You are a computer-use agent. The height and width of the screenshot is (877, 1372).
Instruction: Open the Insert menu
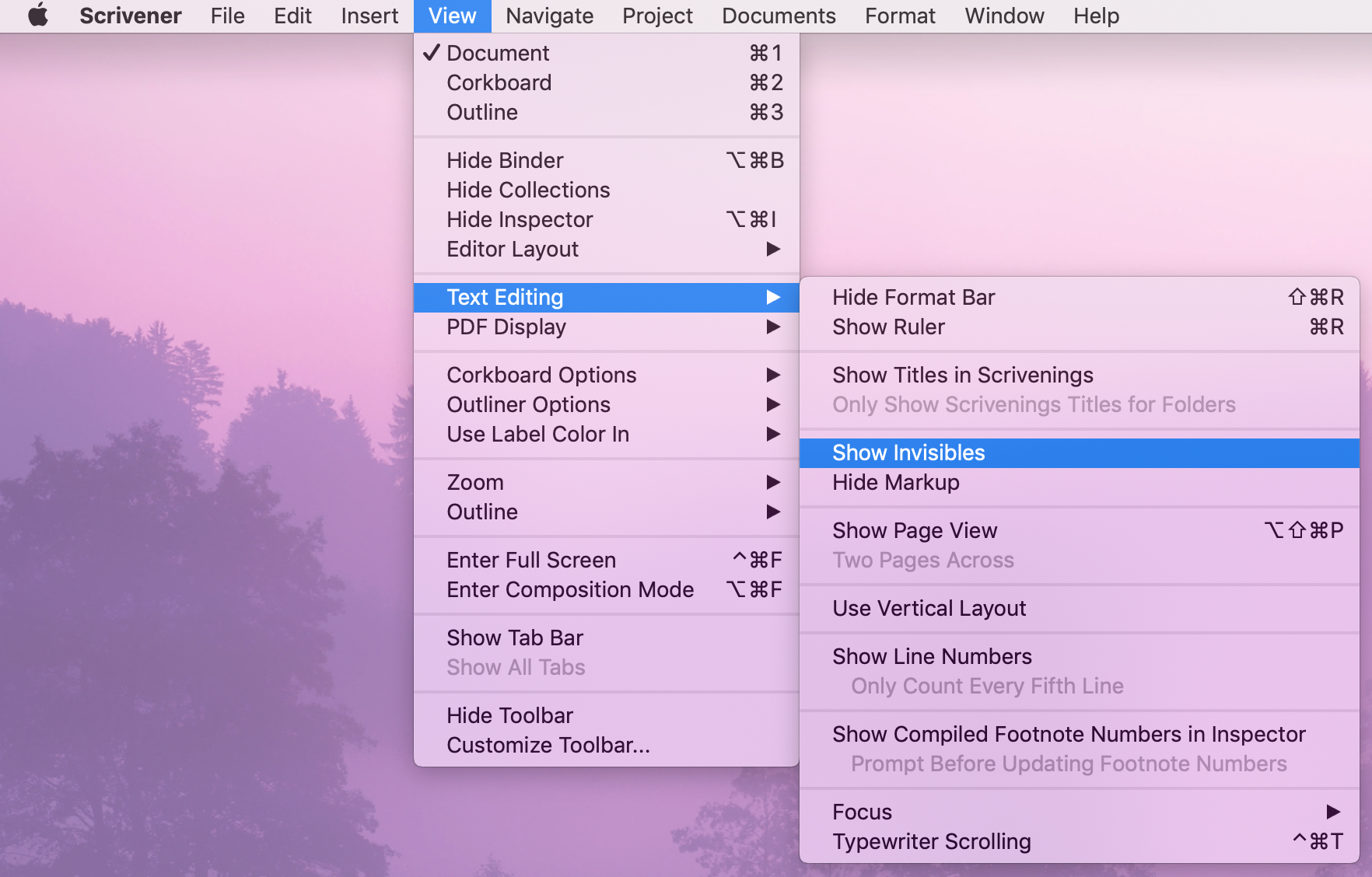(x=369, y=16)
